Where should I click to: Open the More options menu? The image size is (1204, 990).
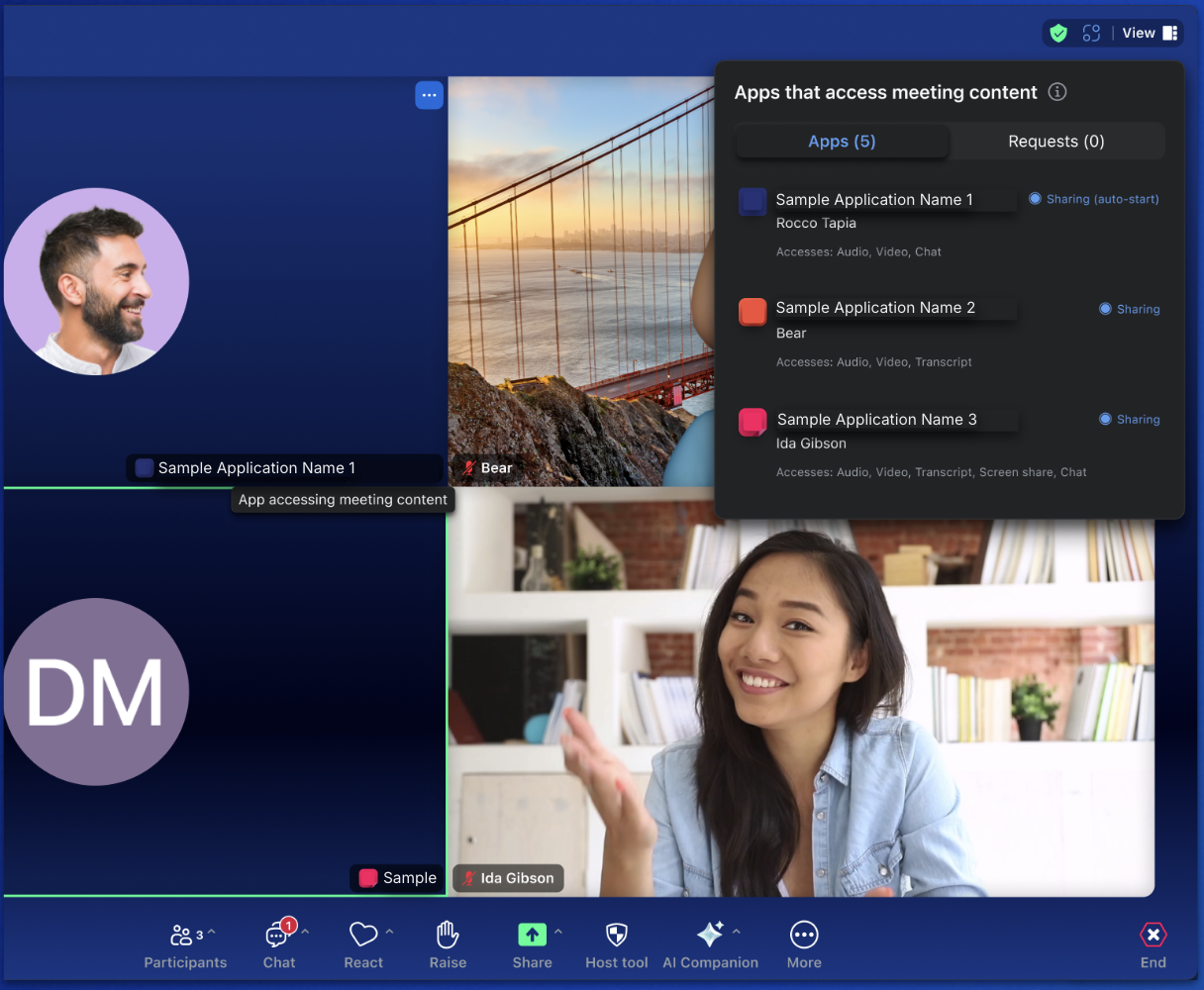coord(804,946)
